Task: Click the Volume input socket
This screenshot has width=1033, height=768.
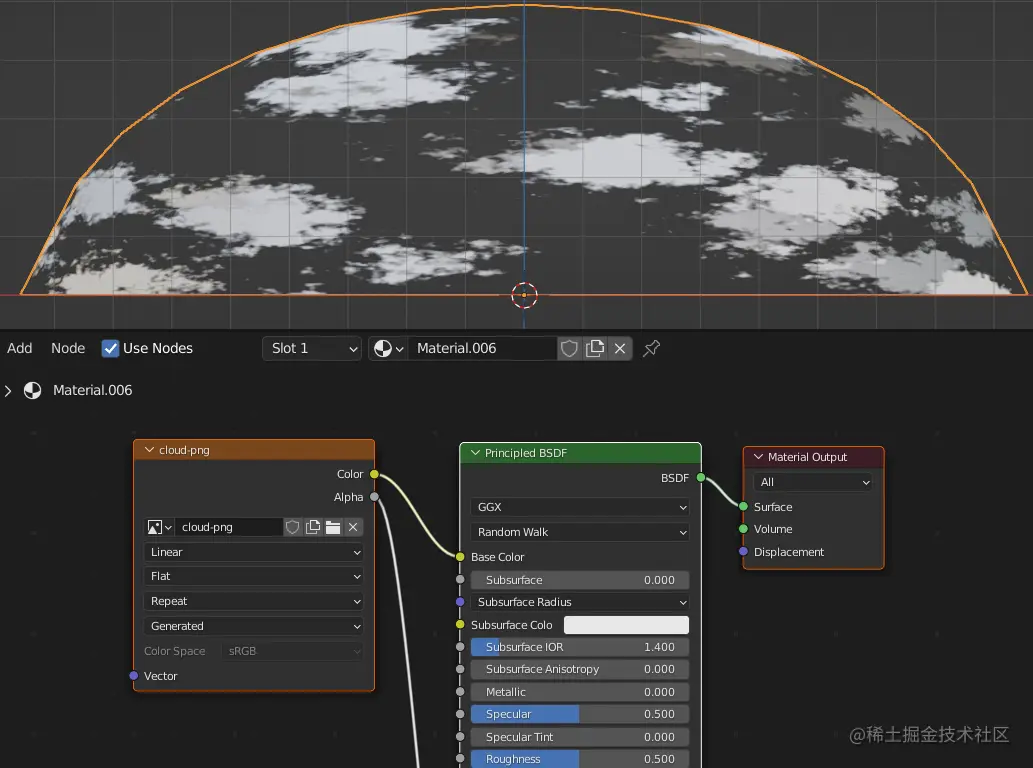Action: tap(743, 529)
